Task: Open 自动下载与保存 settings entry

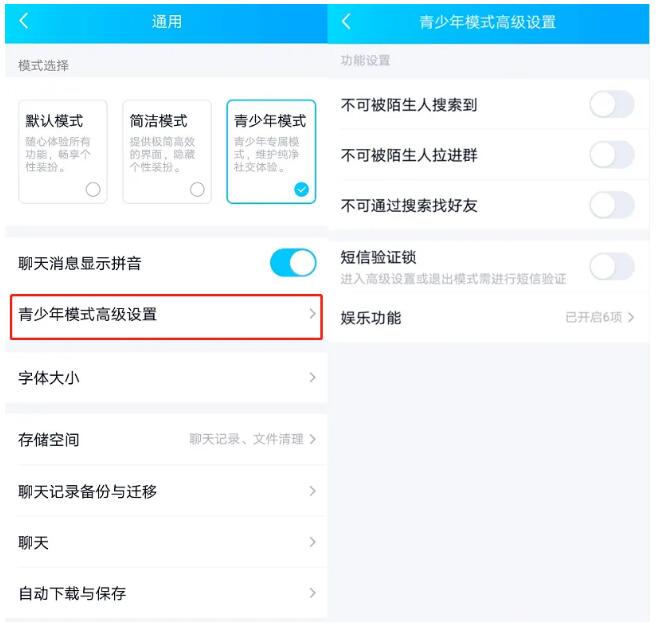Action: (x=167, y=593)
